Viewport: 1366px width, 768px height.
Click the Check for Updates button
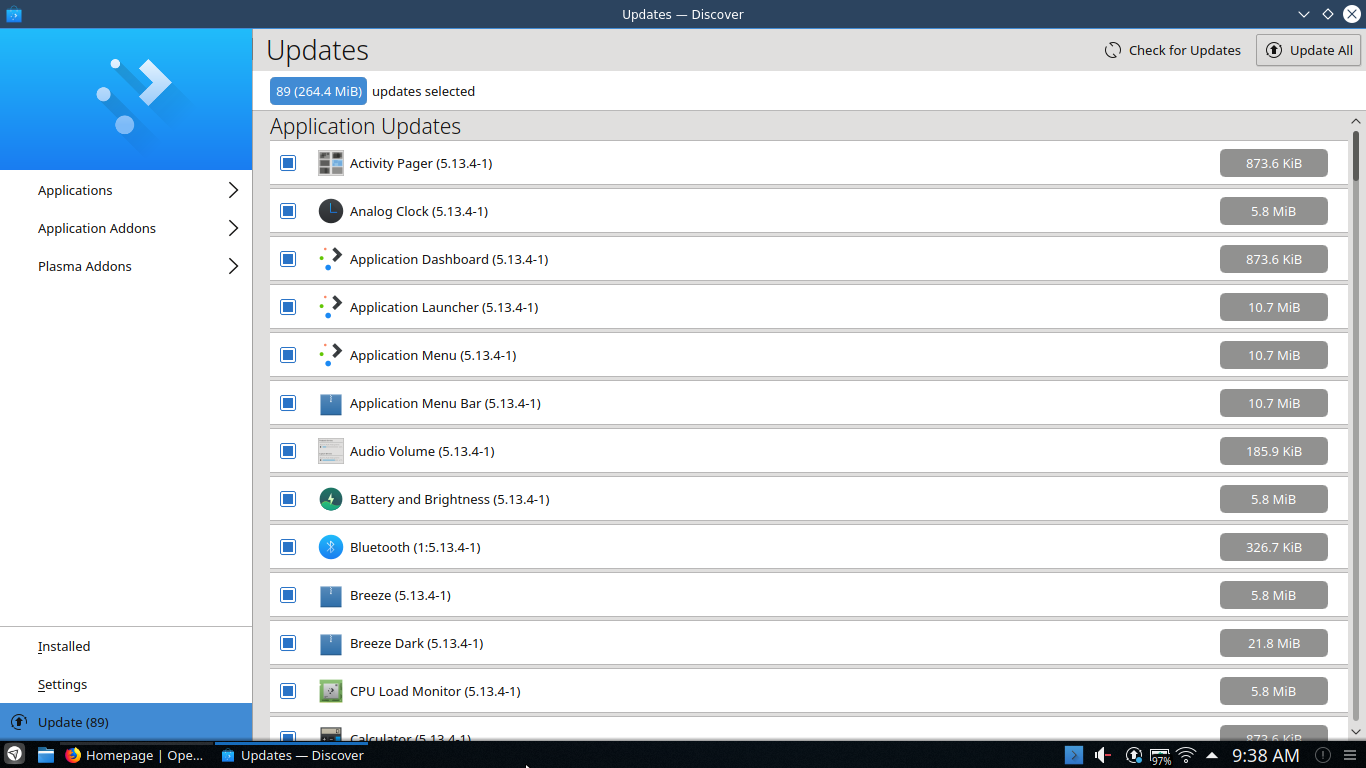pos(1173,50)
